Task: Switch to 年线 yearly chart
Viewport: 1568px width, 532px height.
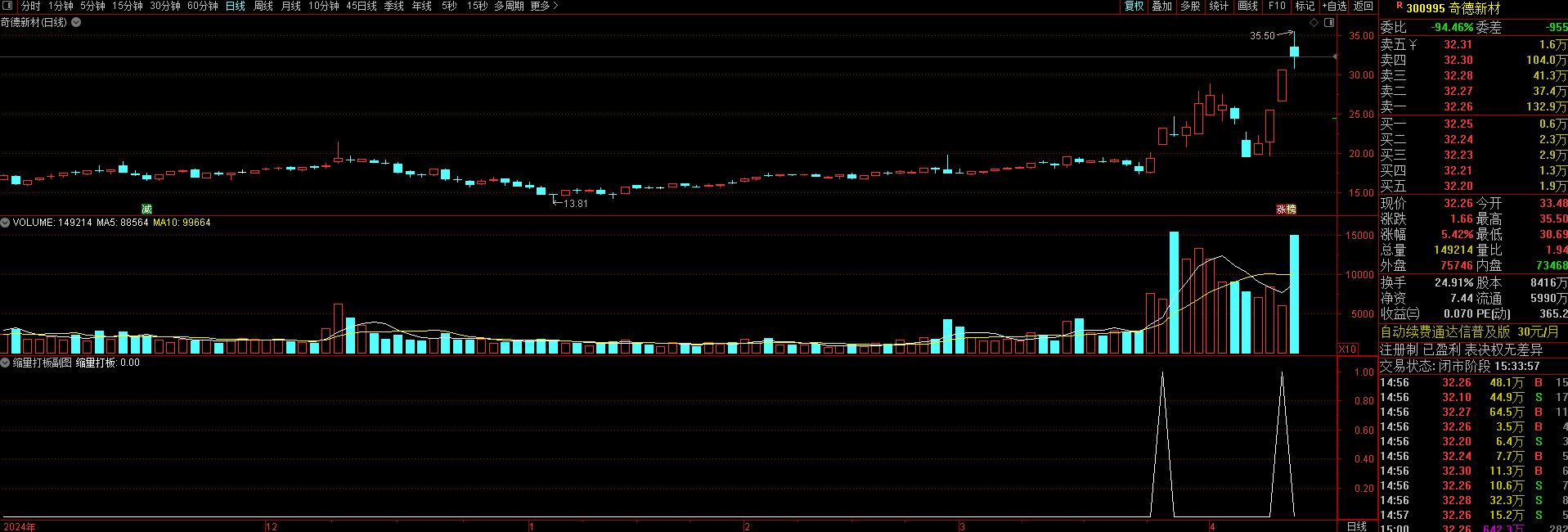Action: tap(422, 6)
